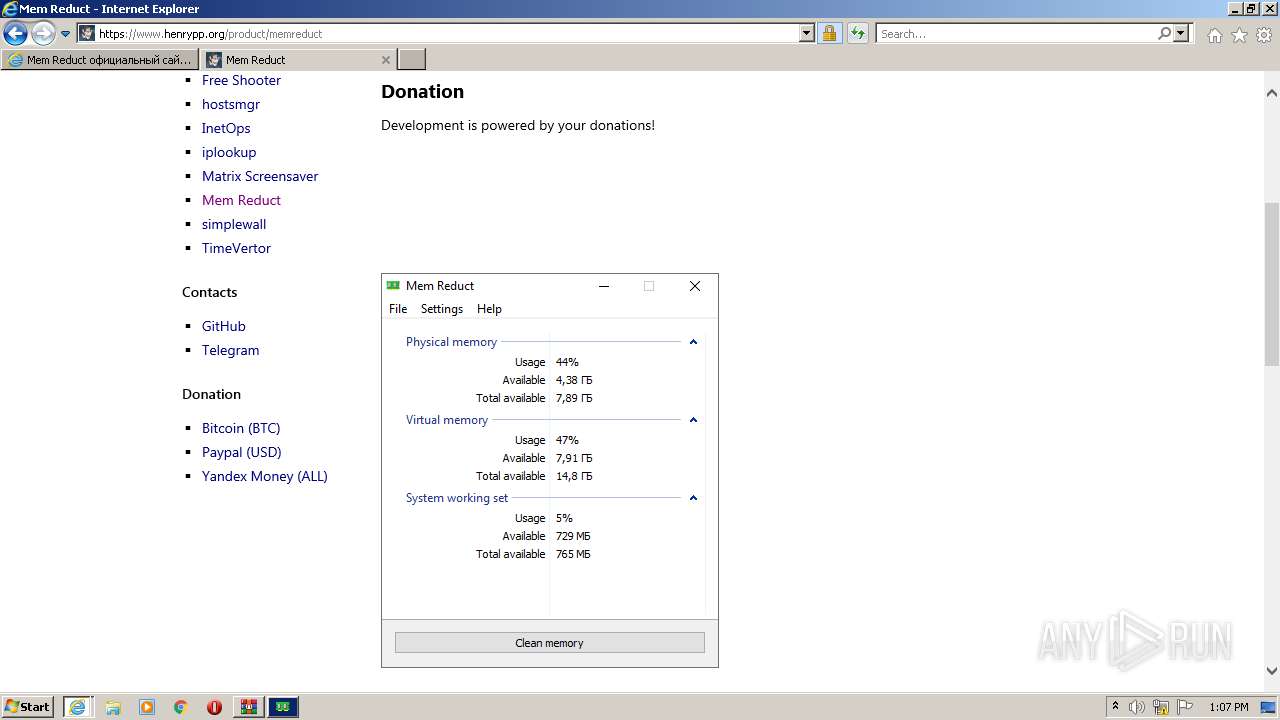Image resolution: width=1280 pixels, height=720 pixels.
Task: Click the Clean memory button
Action: (x=549, y=643)
